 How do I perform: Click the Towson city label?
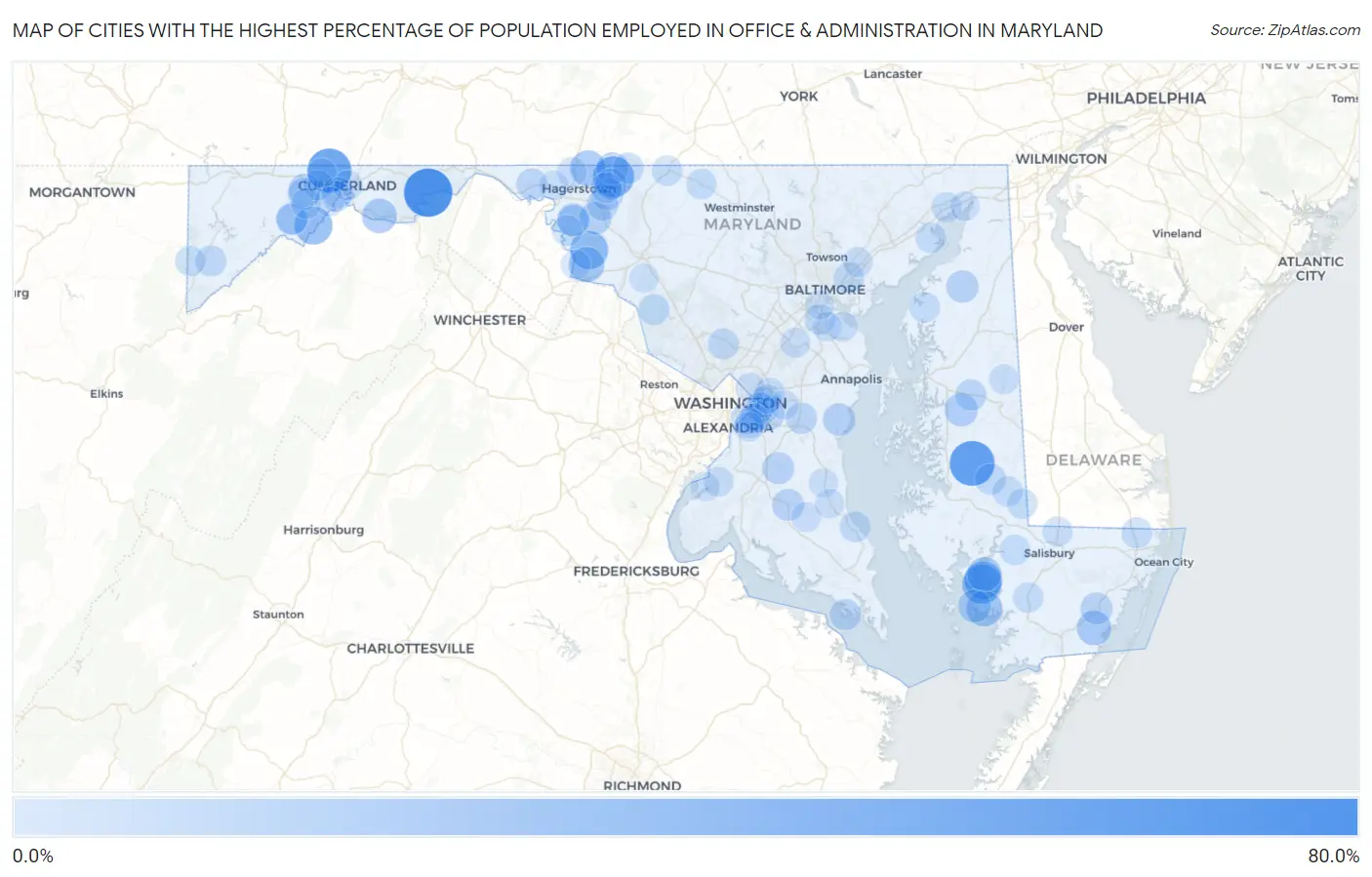[827, 258]
